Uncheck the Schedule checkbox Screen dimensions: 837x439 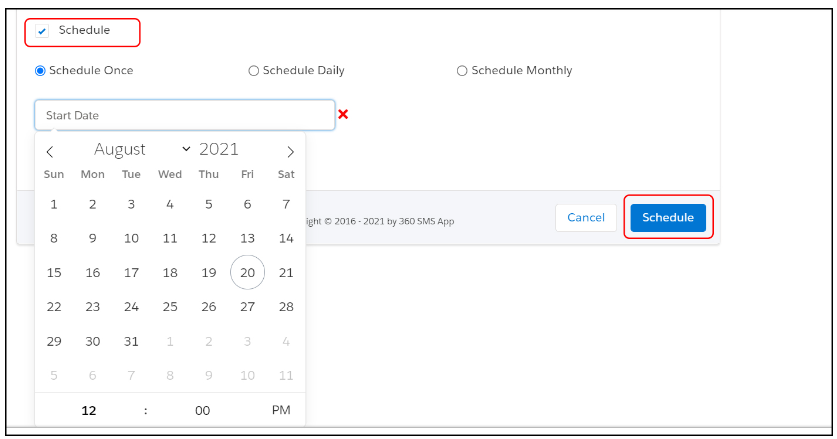coord(42,31)
